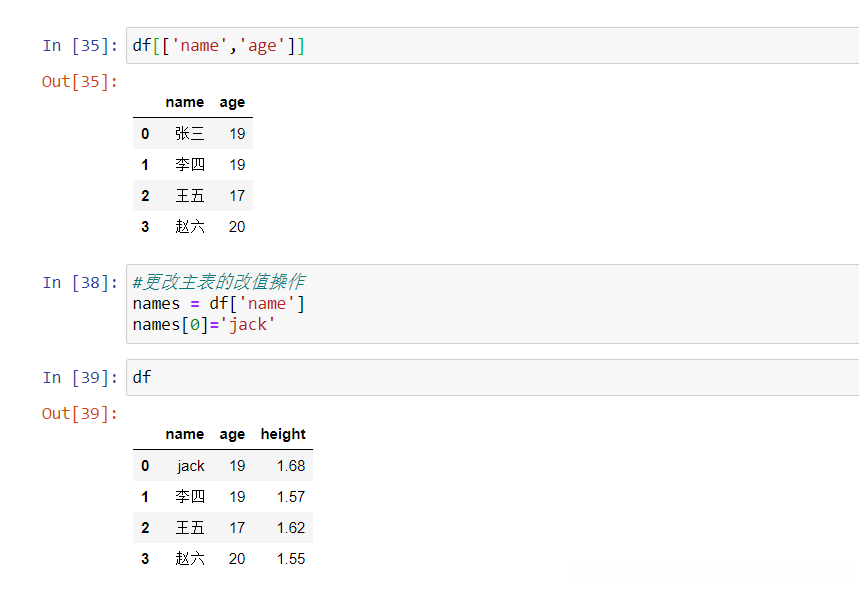Click row index 0 in Out[35] table

pos(145,134)
